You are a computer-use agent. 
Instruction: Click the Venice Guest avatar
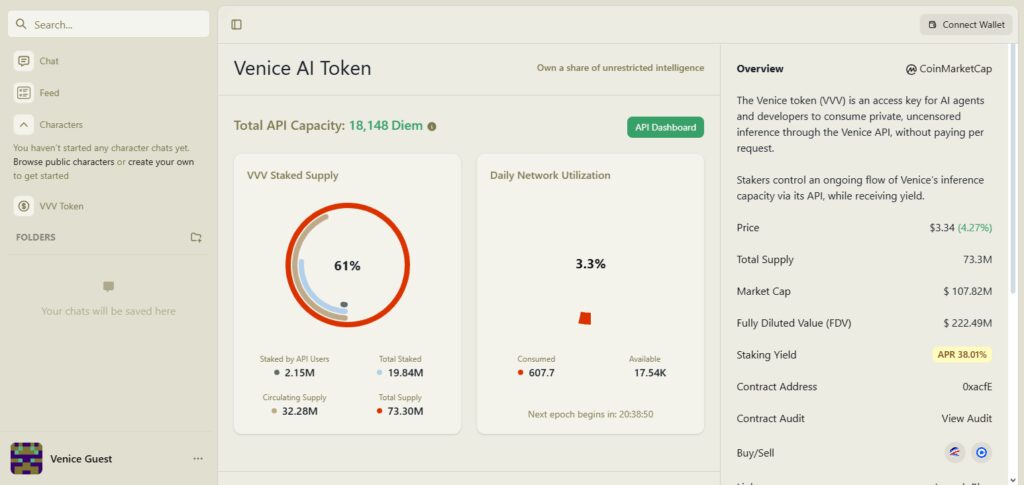pyautogui.click(x=27, y=458)
